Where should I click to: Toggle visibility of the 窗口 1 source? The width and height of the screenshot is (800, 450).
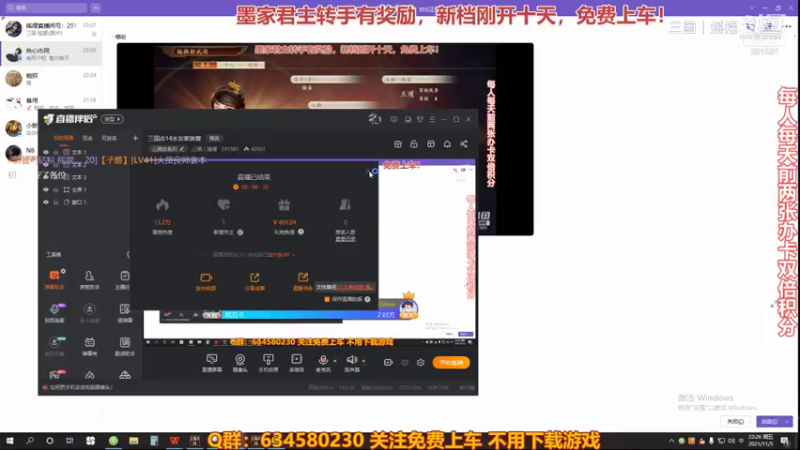coord(46,202)
